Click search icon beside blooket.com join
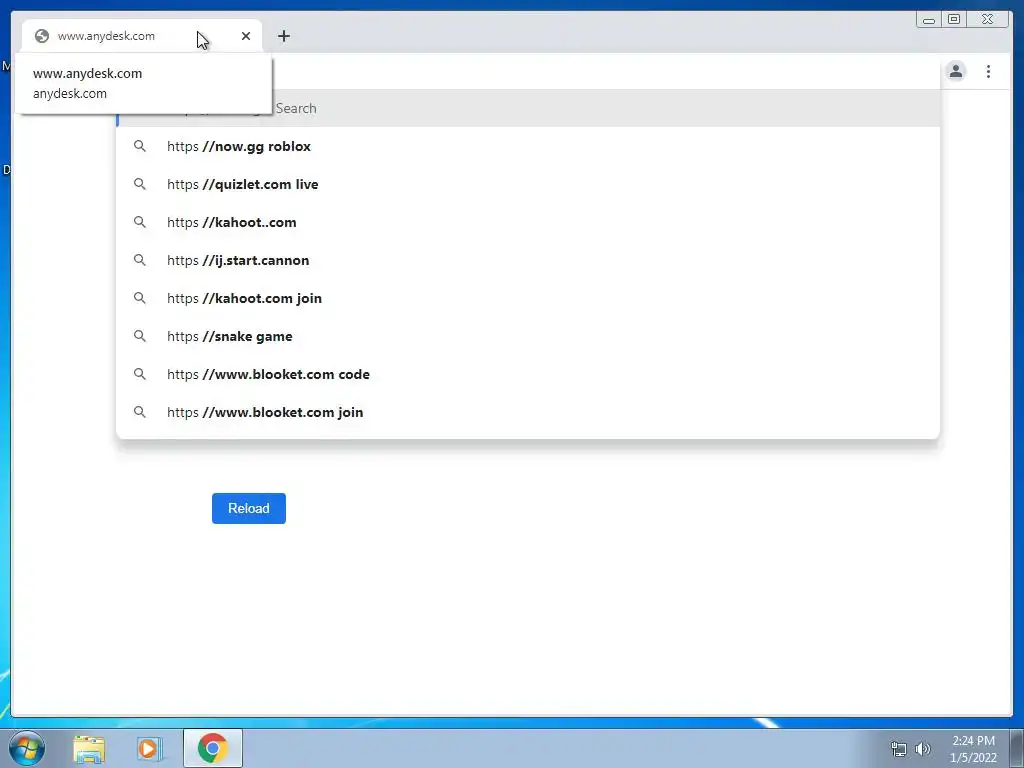Image resolution: width=1024 pixels, height=768 pixels. click(140, 411)
